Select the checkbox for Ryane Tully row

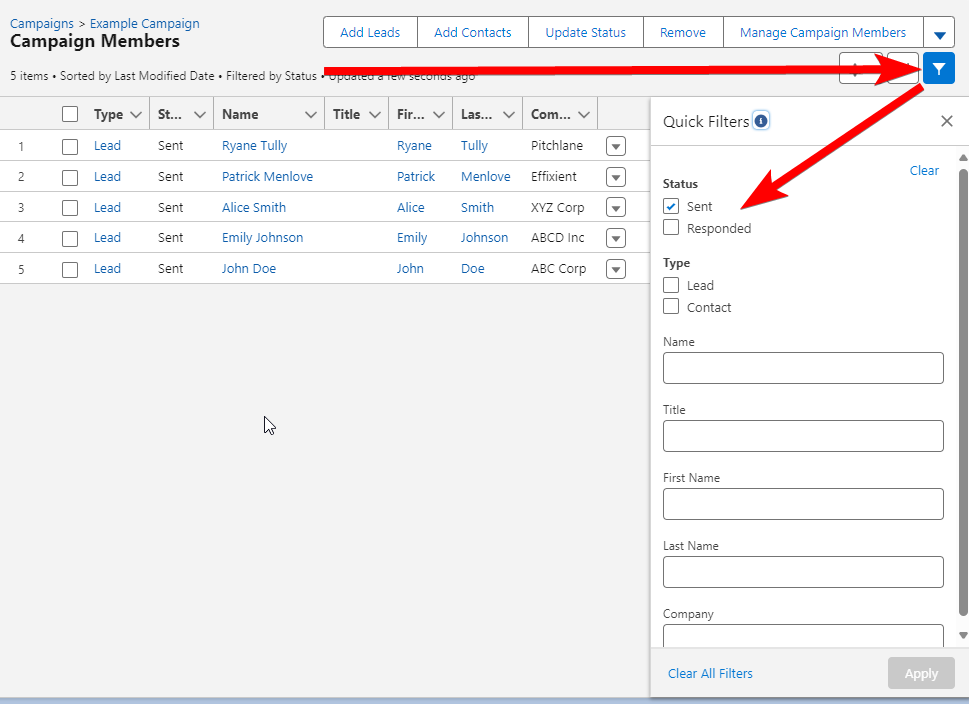tap(70, 146)
